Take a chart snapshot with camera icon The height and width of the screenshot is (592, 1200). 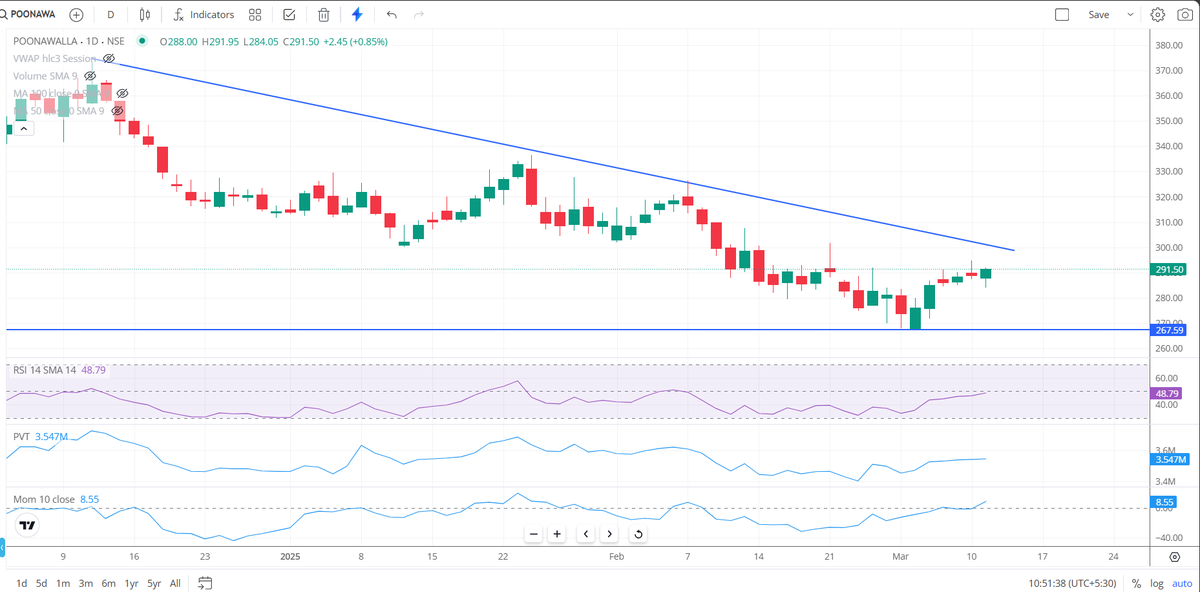tap(1184, 15)
